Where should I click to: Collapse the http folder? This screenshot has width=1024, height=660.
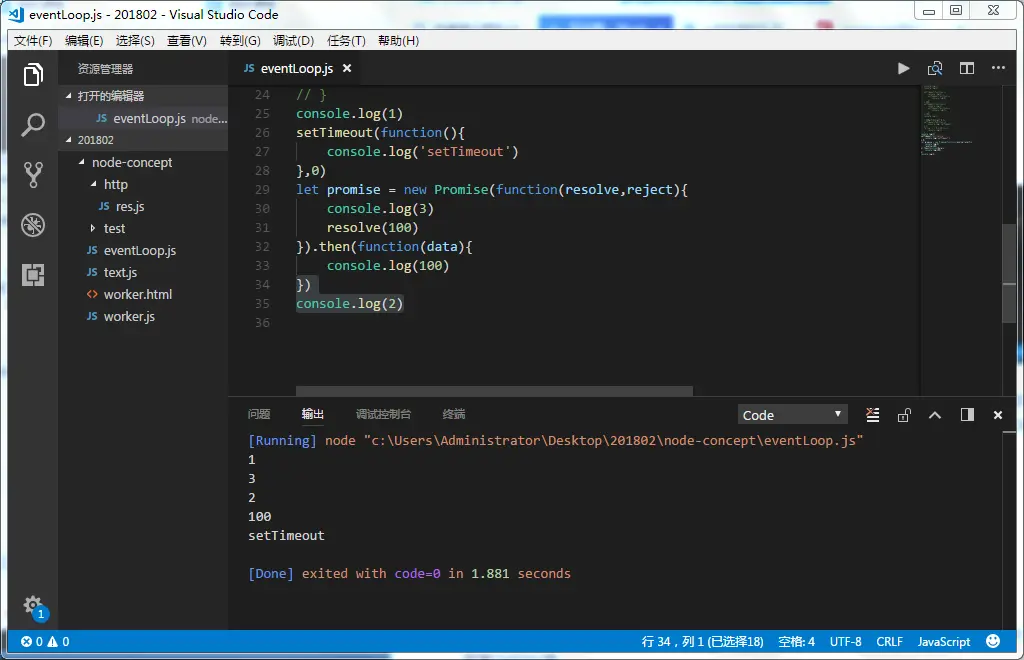coord(93,184)
